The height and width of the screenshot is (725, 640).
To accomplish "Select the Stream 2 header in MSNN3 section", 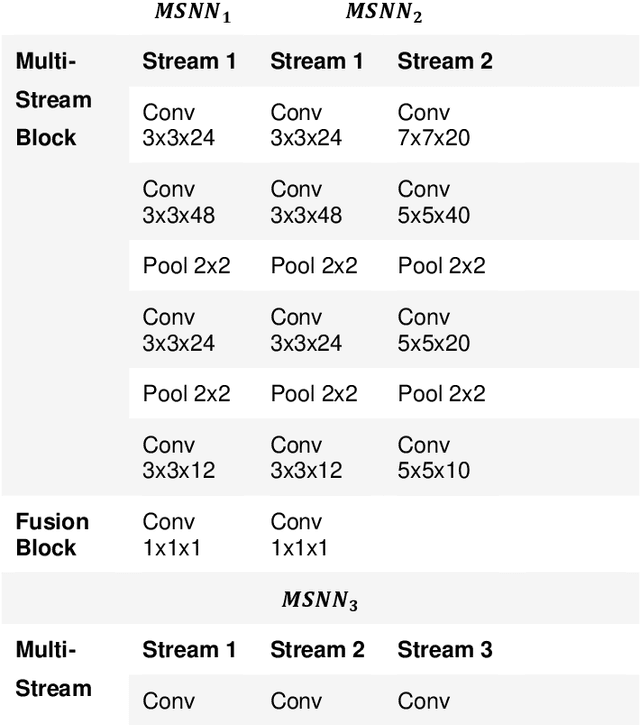I will (317, 650).
